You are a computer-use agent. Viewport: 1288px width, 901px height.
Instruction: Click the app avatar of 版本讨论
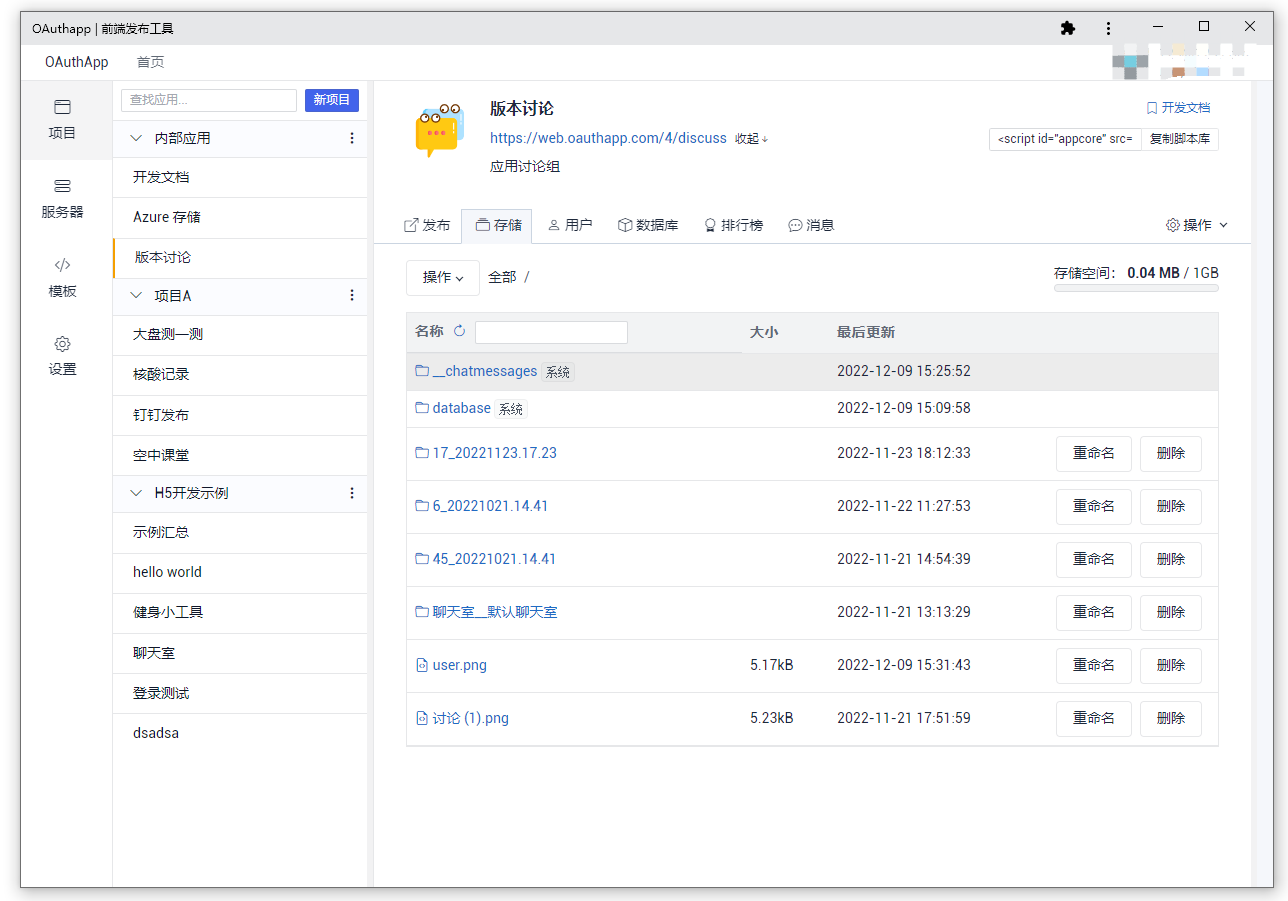(x=440, y=128)
